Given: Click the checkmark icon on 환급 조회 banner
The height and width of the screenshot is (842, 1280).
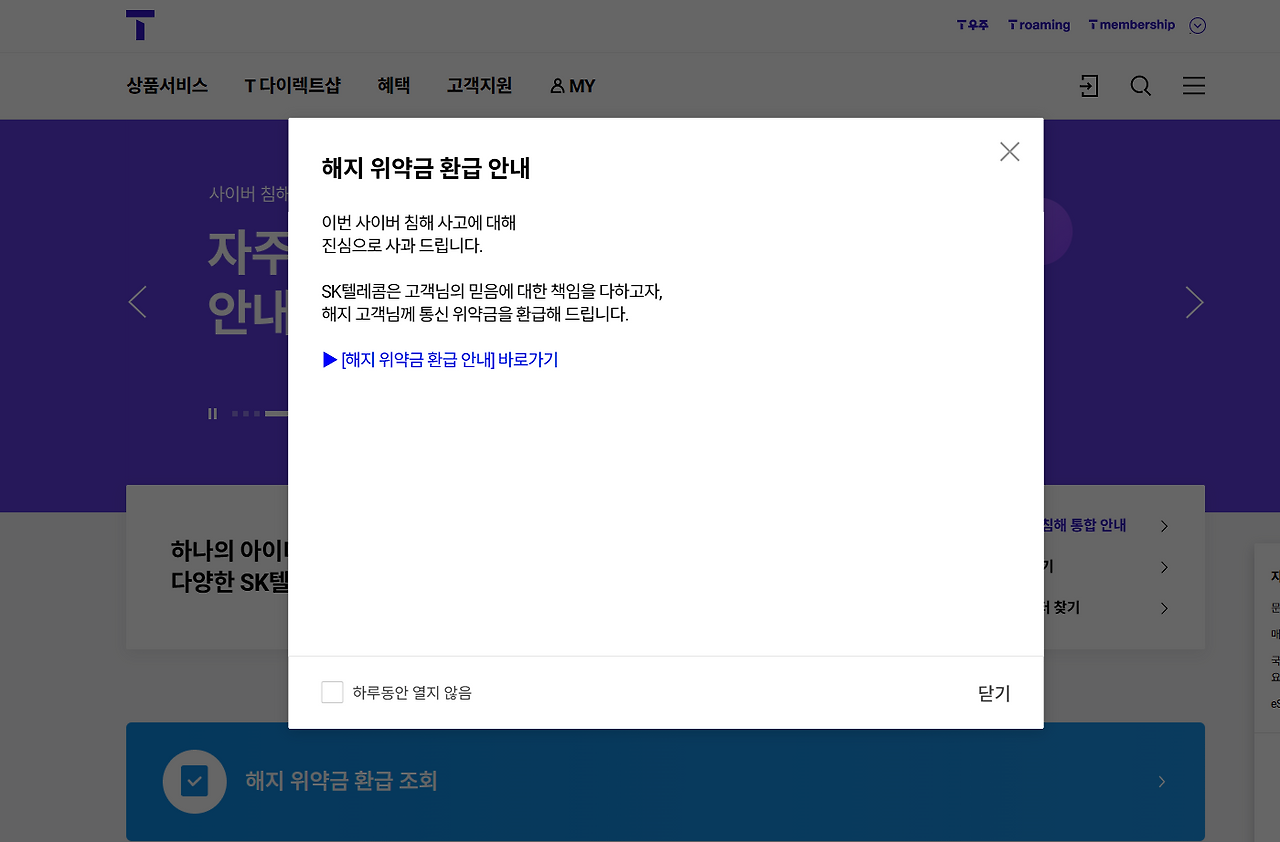Looking at the screenshot, I should [x=194, y=782].
